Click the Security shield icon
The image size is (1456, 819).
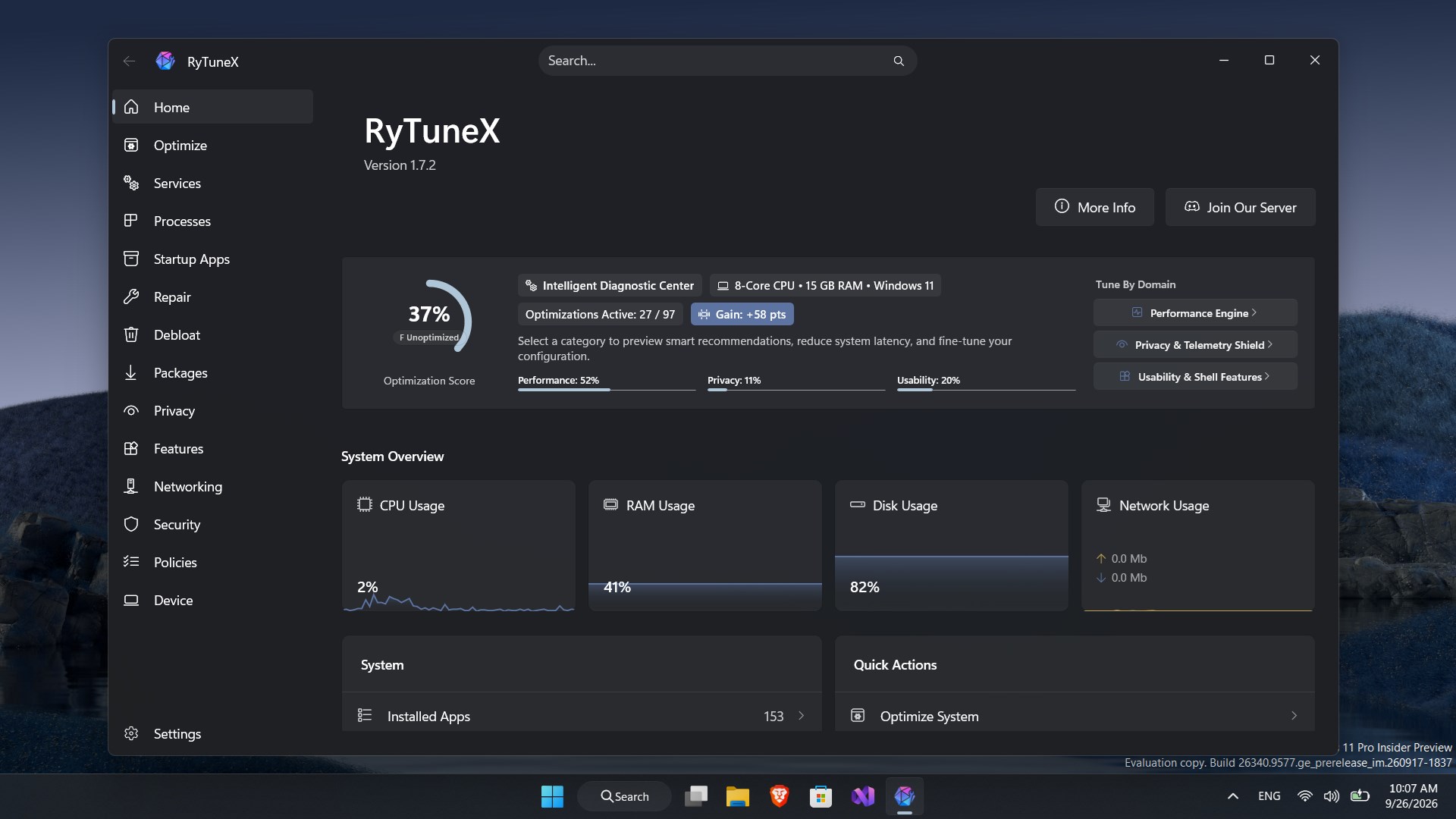click(x=131, y=524)
